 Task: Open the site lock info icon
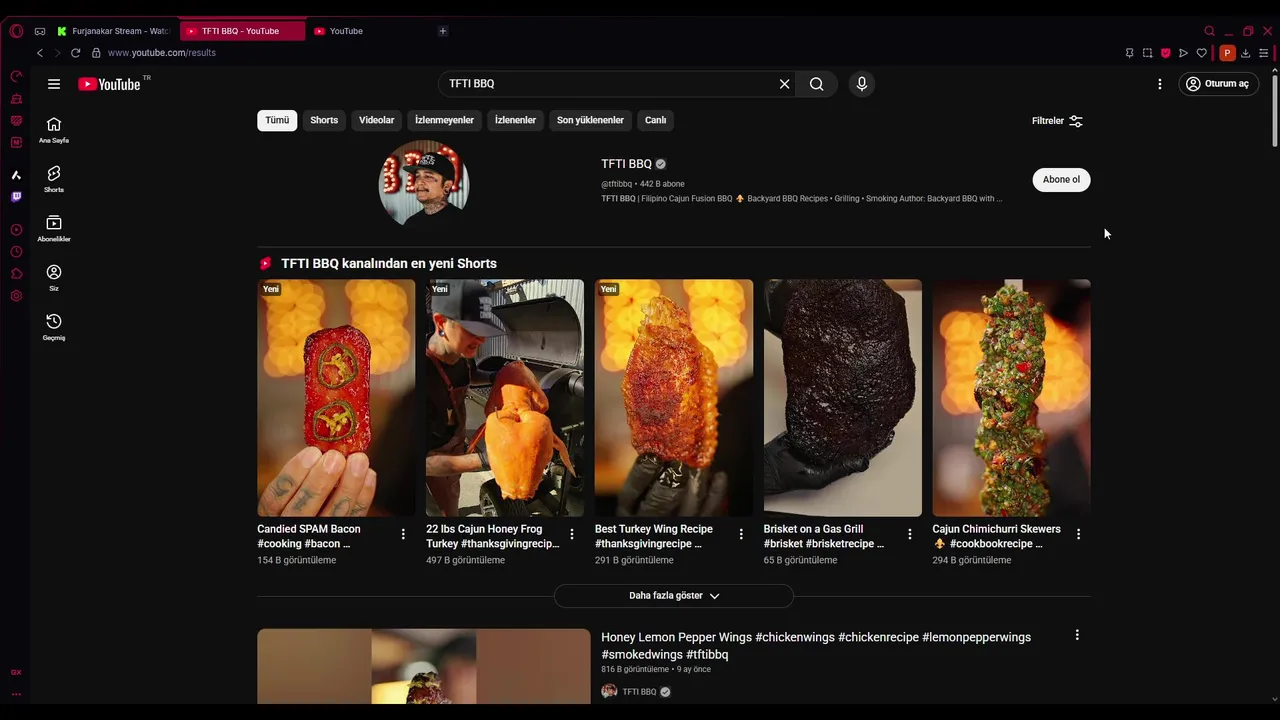click(96, 53)
